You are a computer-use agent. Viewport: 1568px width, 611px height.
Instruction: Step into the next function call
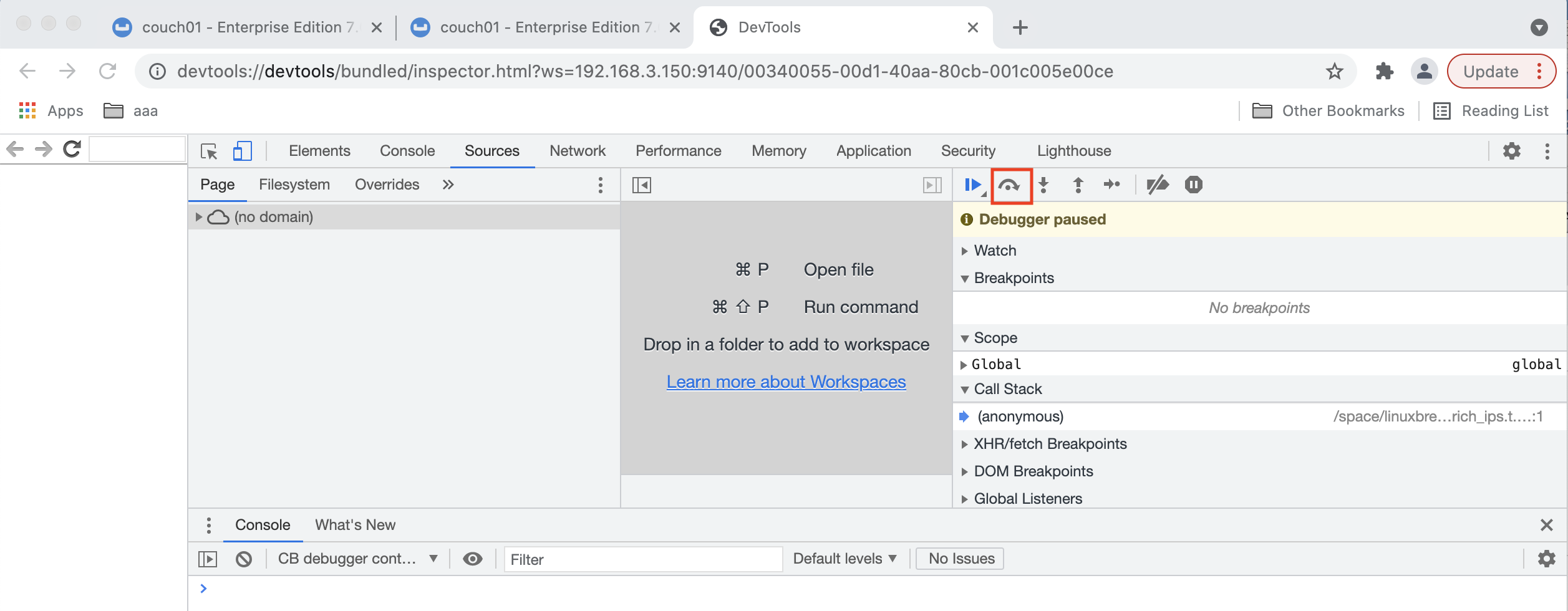pyautogui.click(x=1044, y=185)
